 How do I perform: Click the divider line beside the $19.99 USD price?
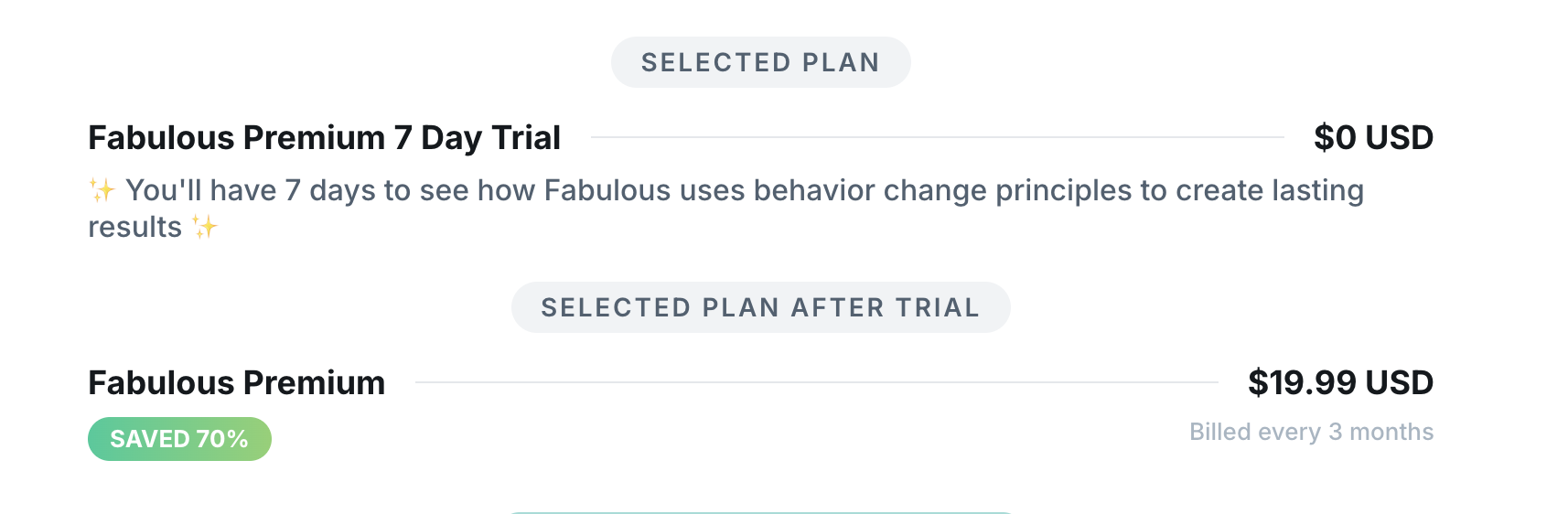point(816,383)
